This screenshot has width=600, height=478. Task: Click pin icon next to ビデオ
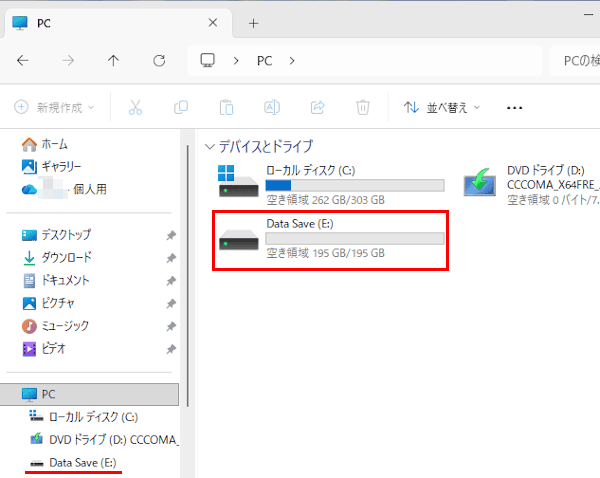click(171, 349)
